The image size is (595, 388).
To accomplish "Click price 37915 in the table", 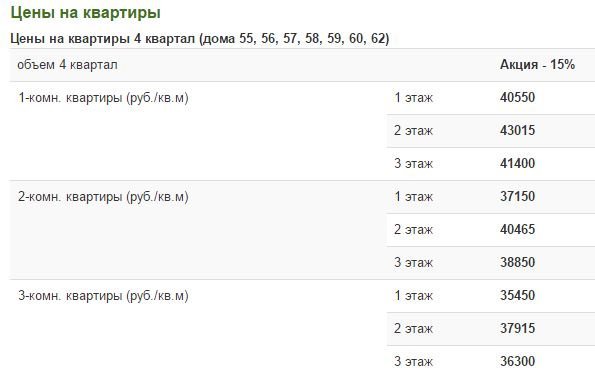I will coord(517,328).
